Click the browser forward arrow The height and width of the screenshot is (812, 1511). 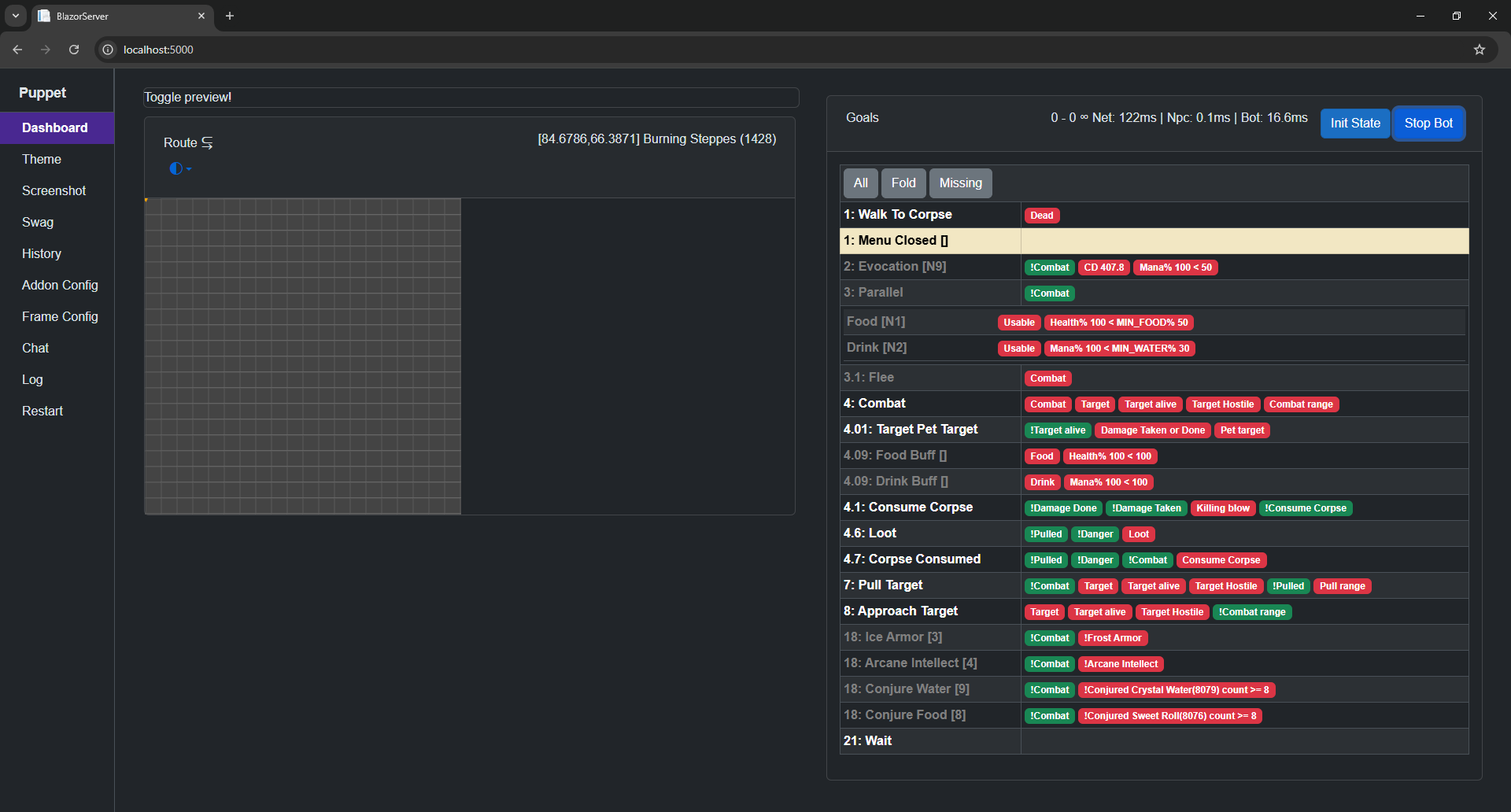coord(46,50)
